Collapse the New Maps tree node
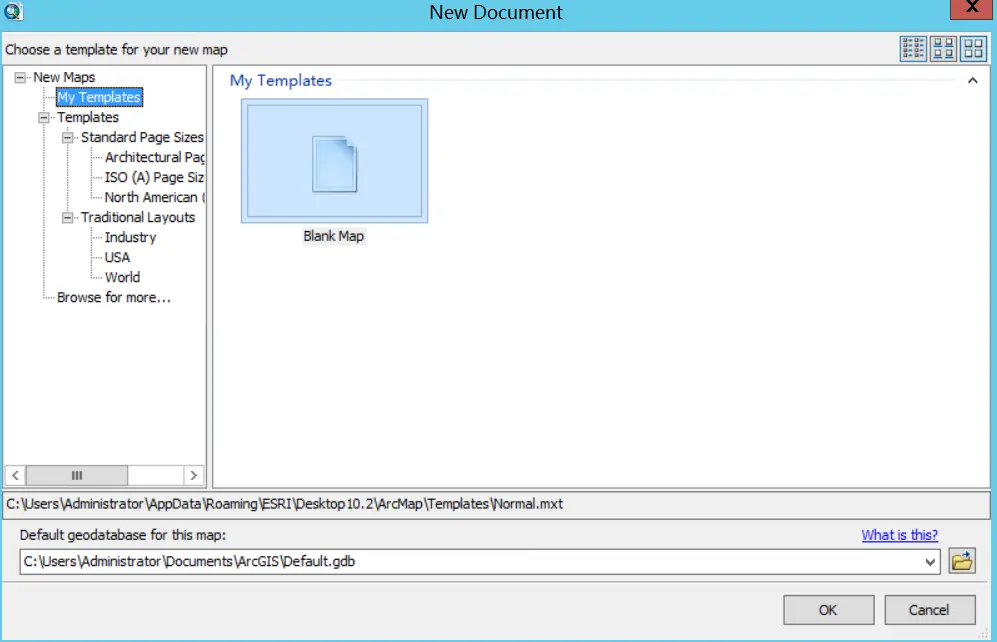997x642 pixels. point(20,78)
